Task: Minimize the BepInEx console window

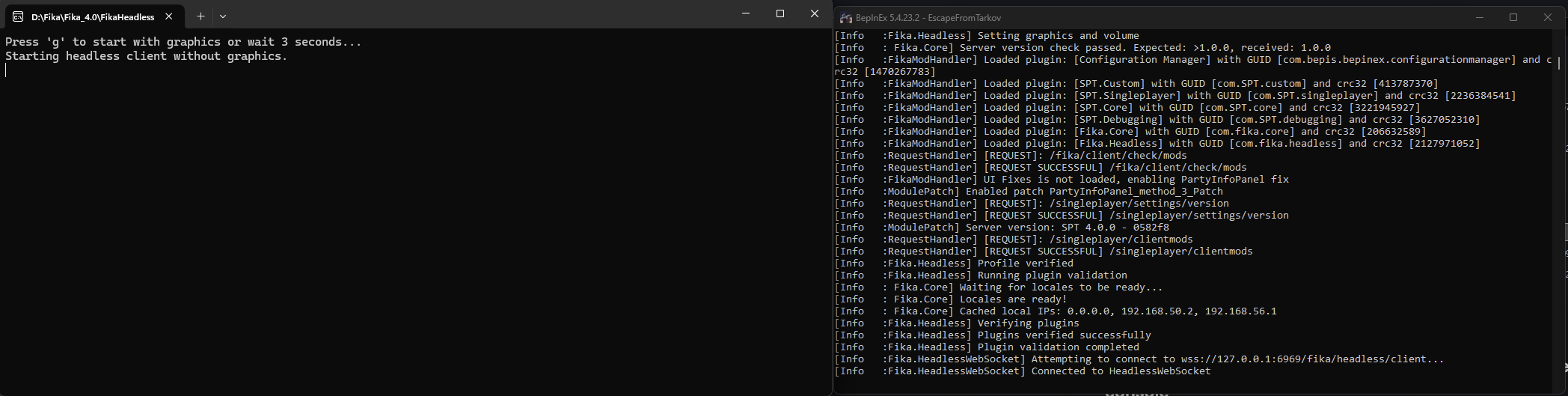Action: [x=1479, y=17]
